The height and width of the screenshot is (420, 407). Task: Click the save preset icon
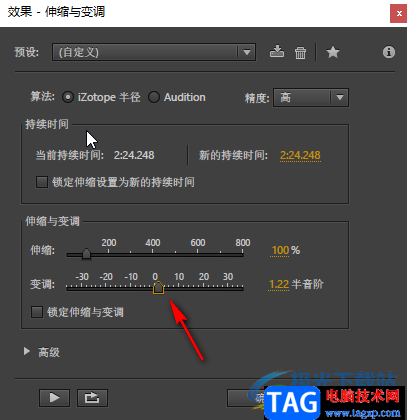[x=277, y=52]
